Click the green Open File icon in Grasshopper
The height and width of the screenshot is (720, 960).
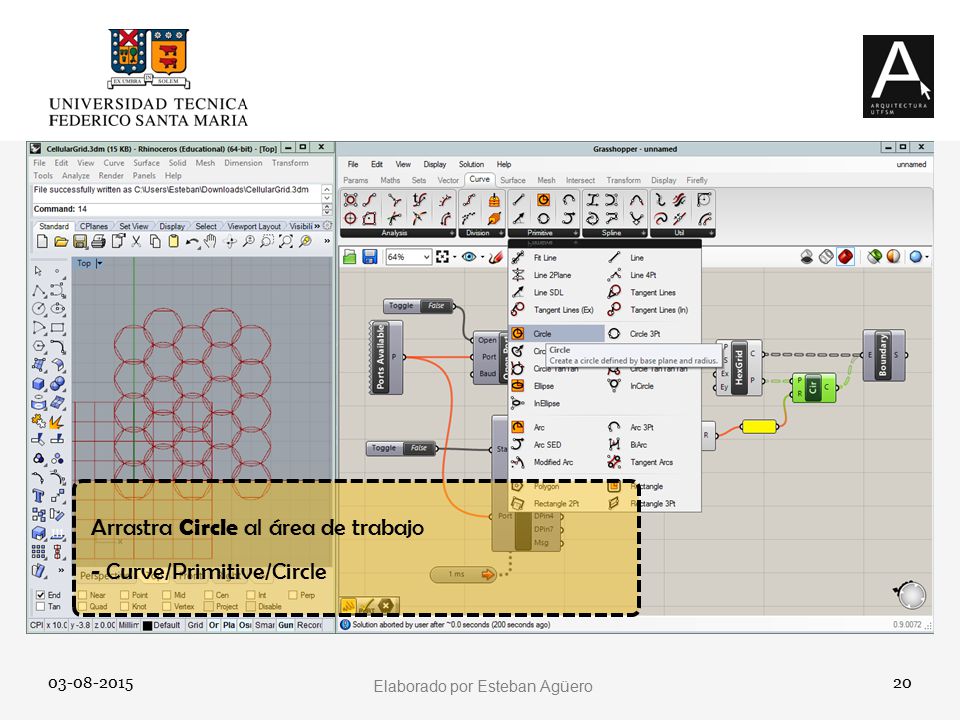tap(350, 257)
